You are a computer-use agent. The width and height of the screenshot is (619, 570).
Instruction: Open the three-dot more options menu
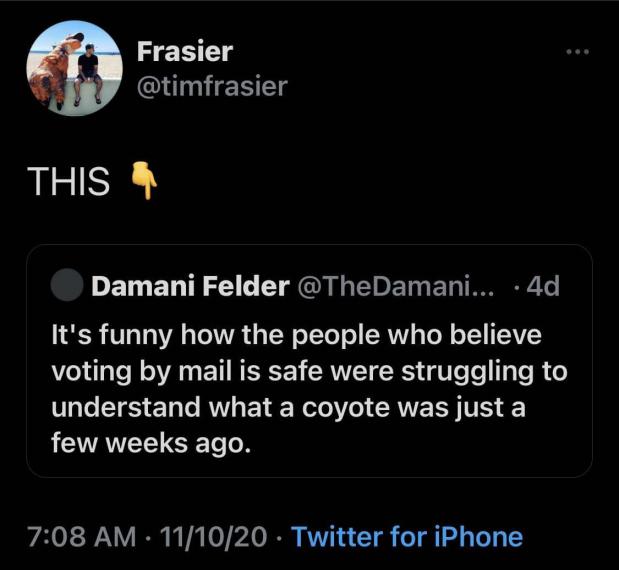[579, 52]
